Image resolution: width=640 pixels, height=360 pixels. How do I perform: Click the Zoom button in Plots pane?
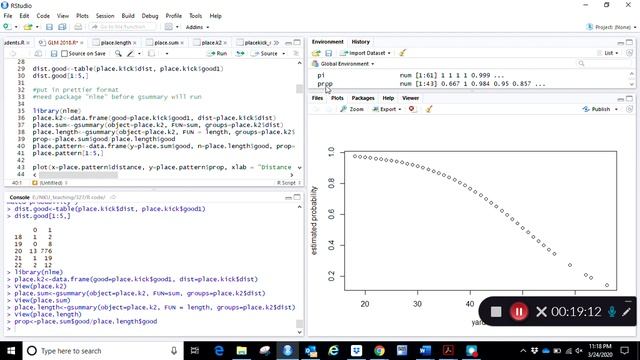[x=352, y=109]
